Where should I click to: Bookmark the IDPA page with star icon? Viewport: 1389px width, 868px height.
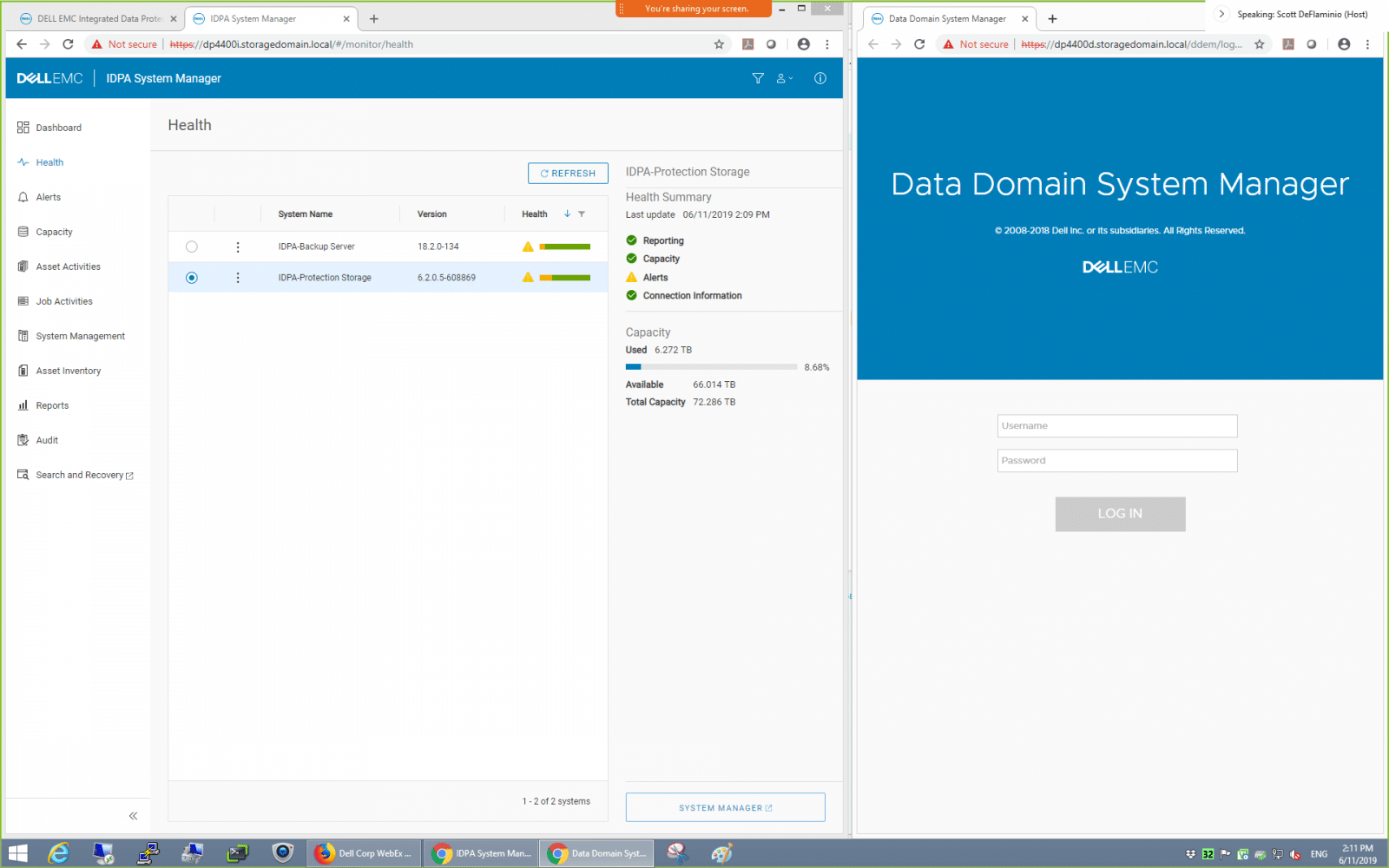pos(719,44)
